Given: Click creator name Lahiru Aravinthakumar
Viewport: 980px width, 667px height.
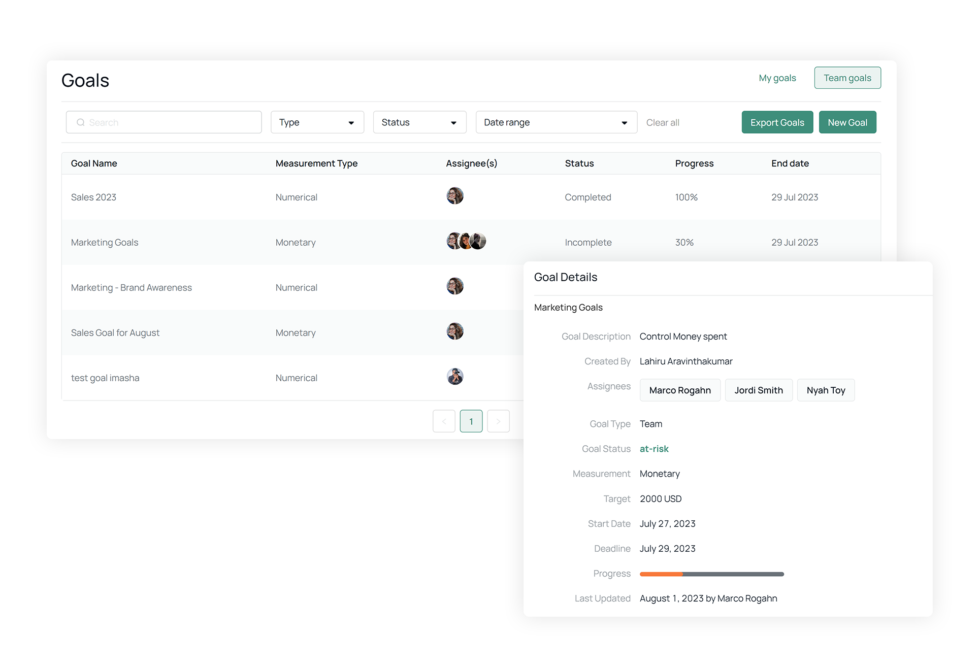Looking at the screenshot, I should click(x=686, y=361).
